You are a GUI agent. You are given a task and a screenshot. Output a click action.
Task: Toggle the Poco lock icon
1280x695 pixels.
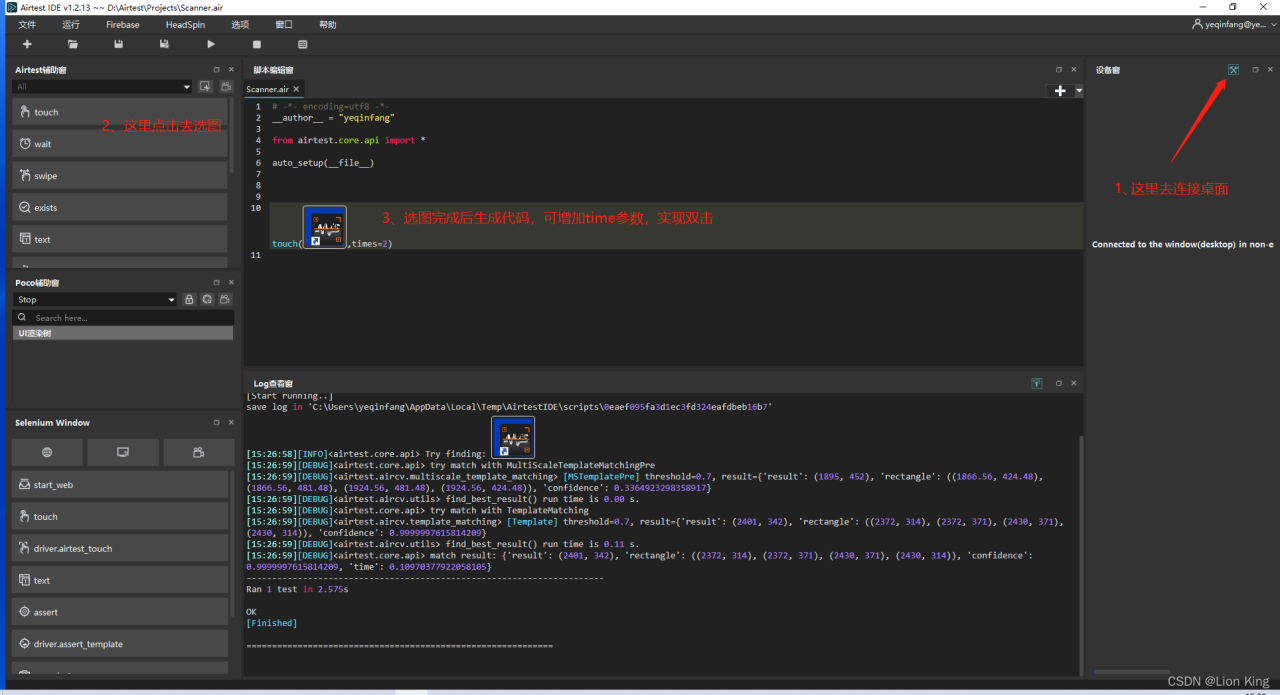point(189,300)
